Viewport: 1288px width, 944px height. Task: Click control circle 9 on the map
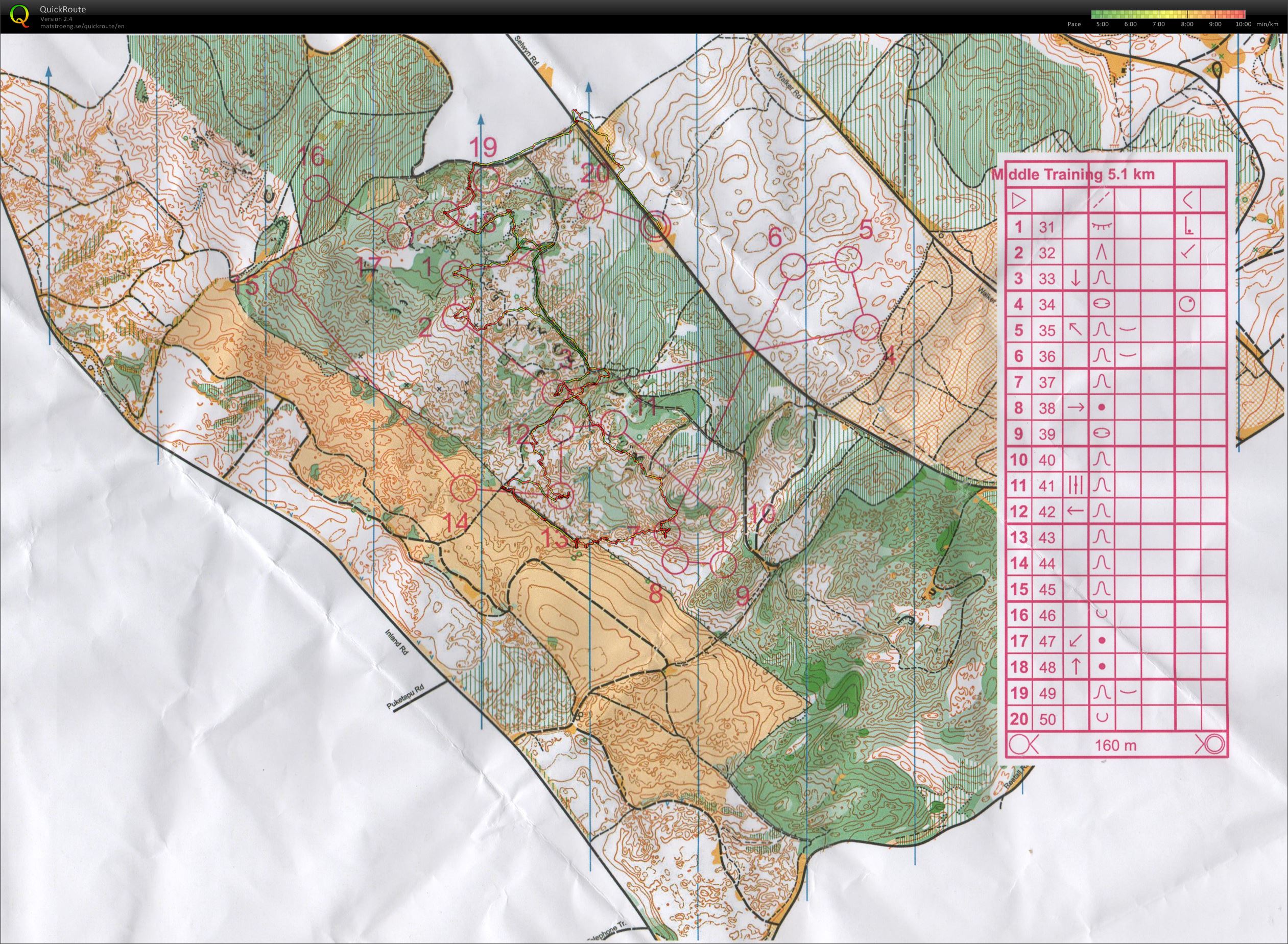pos(723,564)
